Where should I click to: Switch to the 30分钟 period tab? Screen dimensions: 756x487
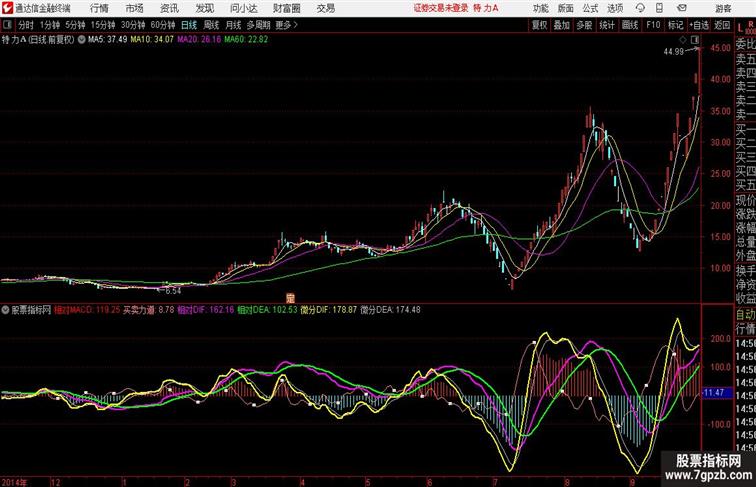pos(133,25)
